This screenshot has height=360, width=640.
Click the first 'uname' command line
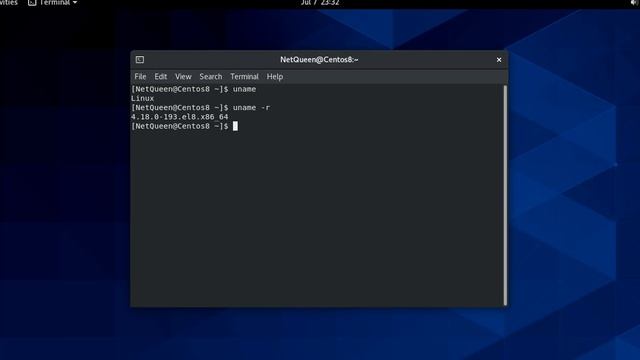(193, 89)
